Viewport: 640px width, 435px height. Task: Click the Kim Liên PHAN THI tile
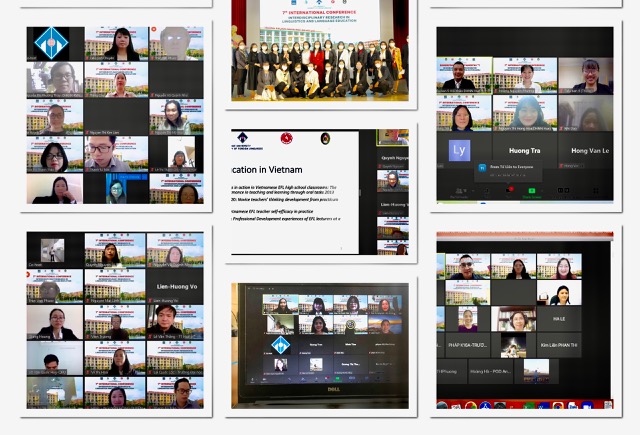point(560,344)
